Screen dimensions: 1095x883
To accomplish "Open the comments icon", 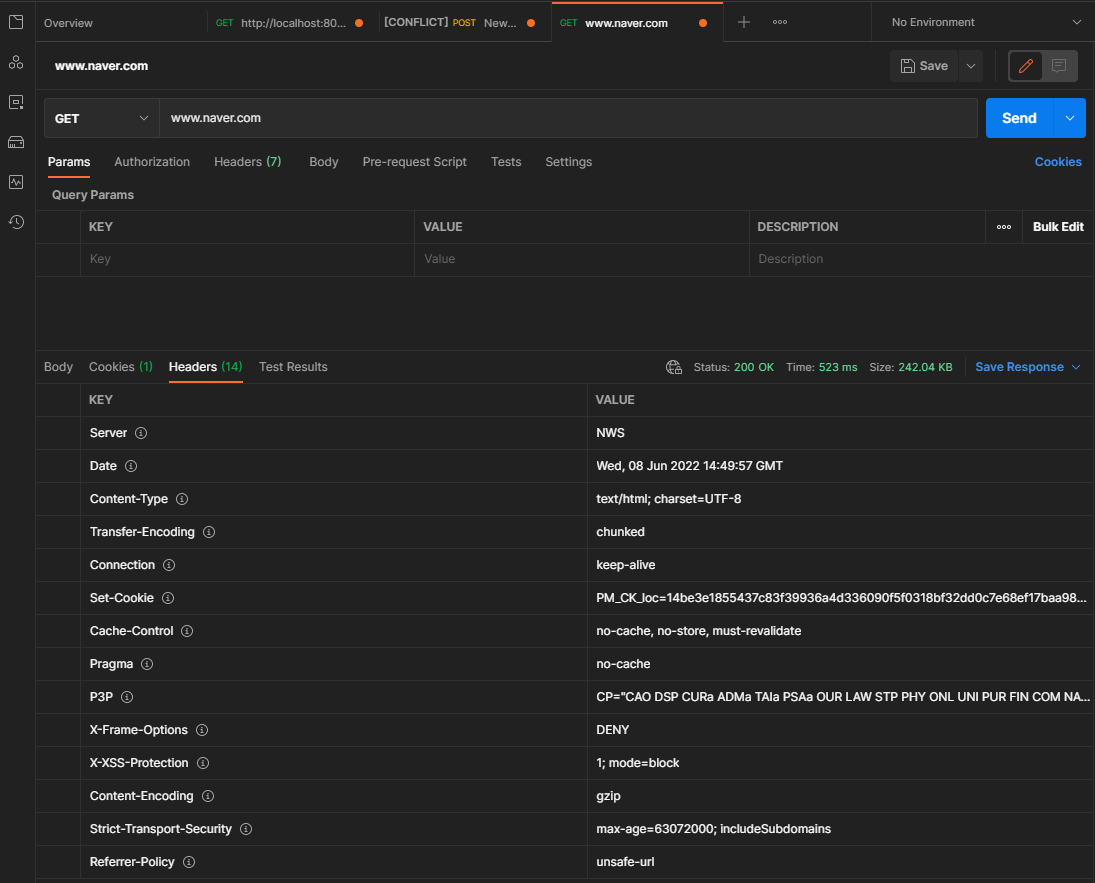I will point(1059,66).
